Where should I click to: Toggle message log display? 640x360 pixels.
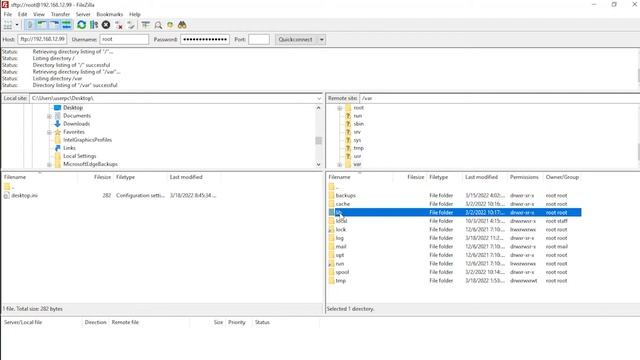coord(30,25)
